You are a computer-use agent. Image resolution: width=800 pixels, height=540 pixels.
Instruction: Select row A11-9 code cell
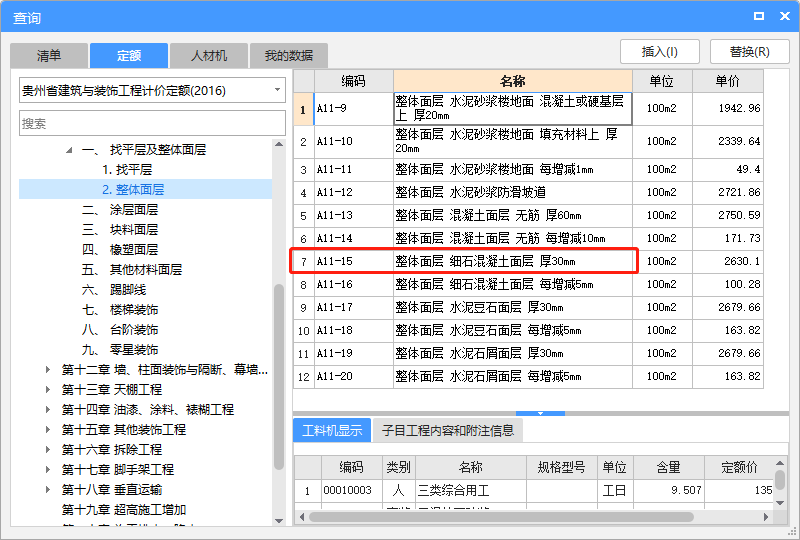point(354,109)
